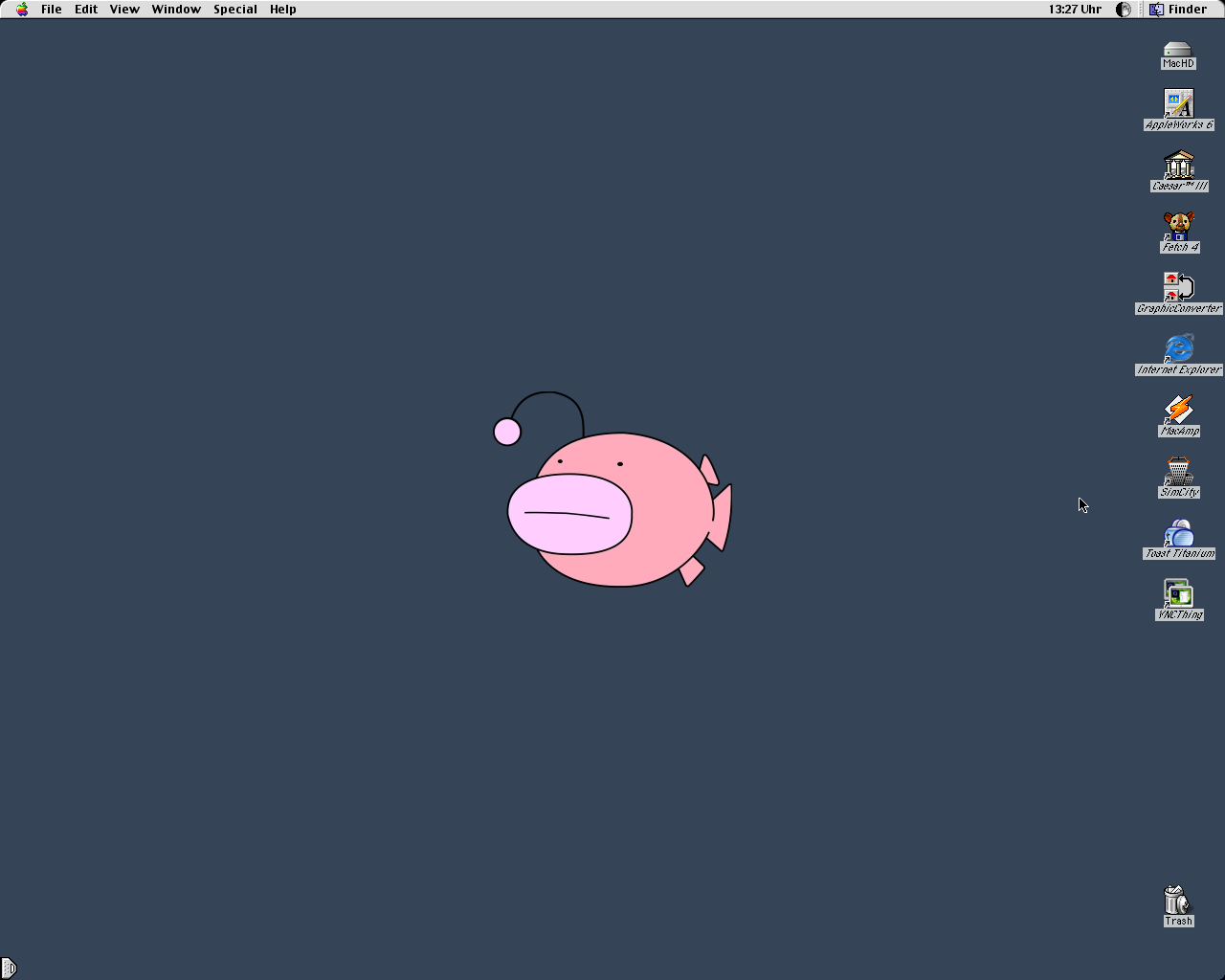Click the GraphicConverter desktop icon
The height and width of the screenshot is (980, 1225).
coord(1178,288)
